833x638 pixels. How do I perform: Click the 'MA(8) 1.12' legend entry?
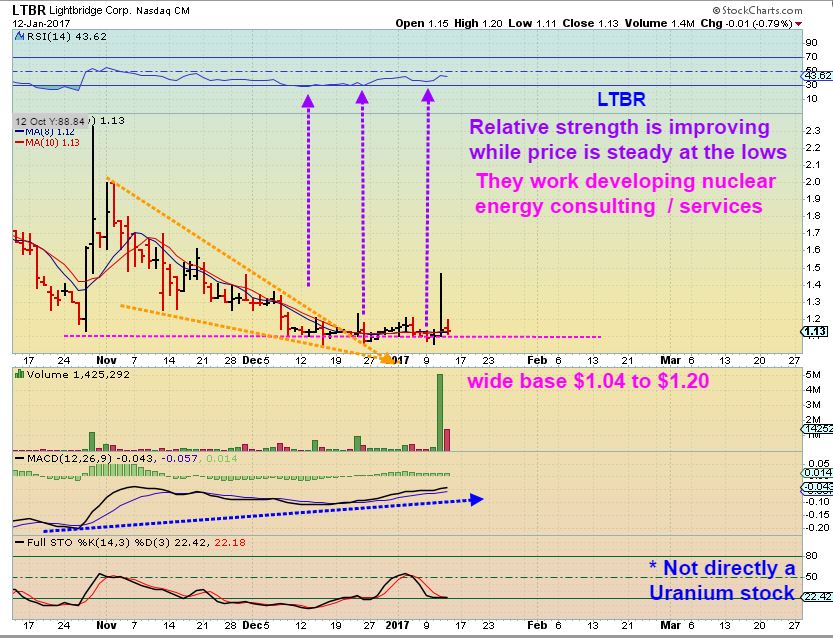(x=45, y=132)
